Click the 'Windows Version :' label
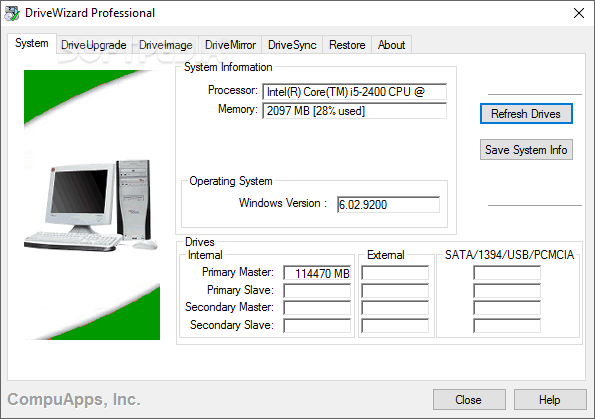595x419 pixels. [283, 203]
